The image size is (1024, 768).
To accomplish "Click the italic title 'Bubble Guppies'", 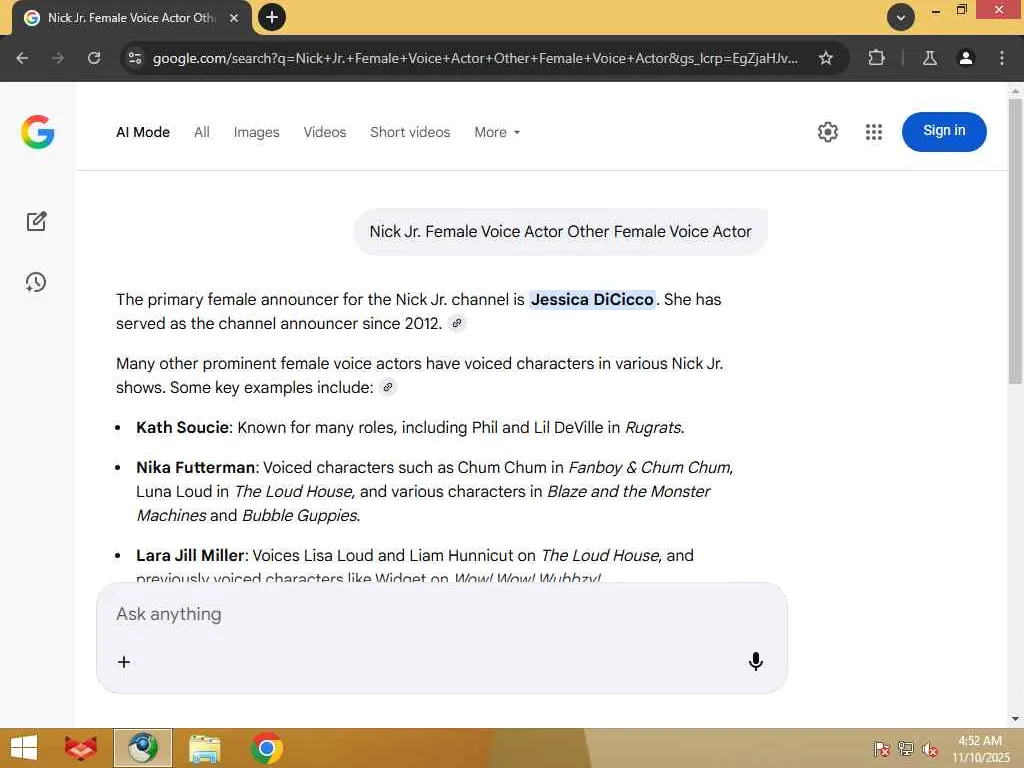I will [299, 515].
